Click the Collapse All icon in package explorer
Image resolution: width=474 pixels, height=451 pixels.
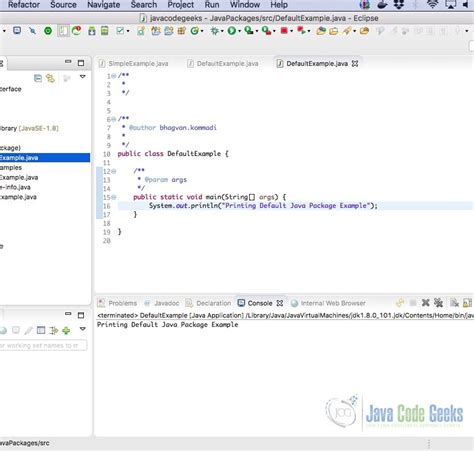(38, 78)
